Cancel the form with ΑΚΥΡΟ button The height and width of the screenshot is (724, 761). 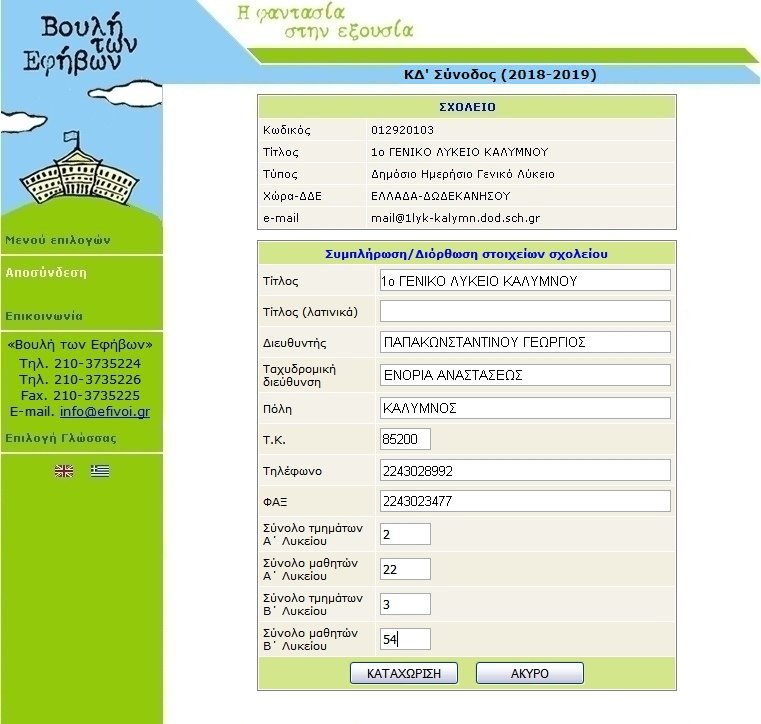(529, 674)
